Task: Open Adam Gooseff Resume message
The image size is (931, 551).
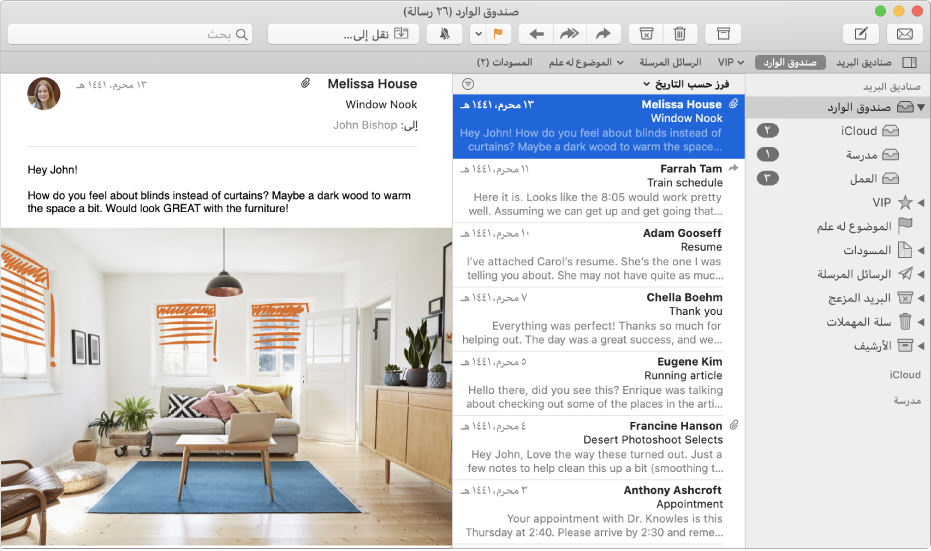Action: point(598,255)
